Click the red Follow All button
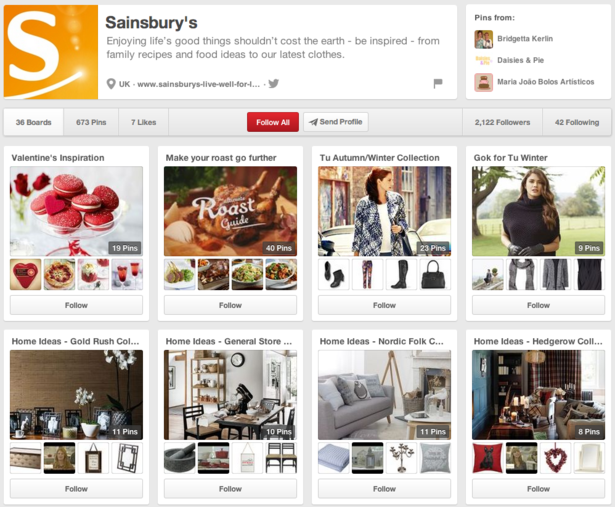Viewport: 615px width, 507px height. (x=273, y=122)
